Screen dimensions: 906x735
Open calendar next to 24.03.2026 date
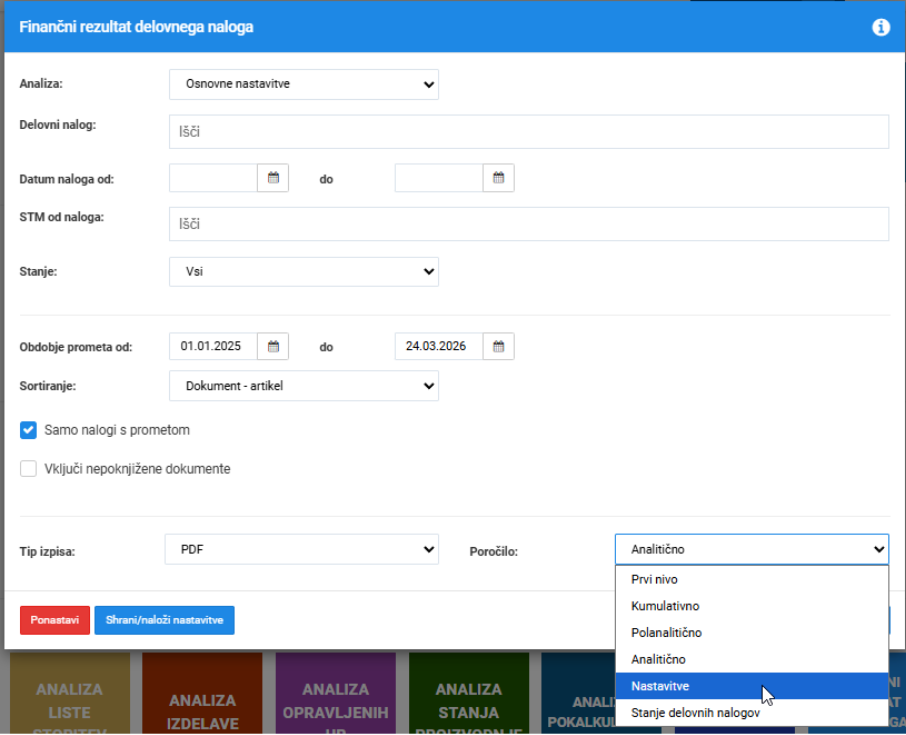(x=499, y=346)
